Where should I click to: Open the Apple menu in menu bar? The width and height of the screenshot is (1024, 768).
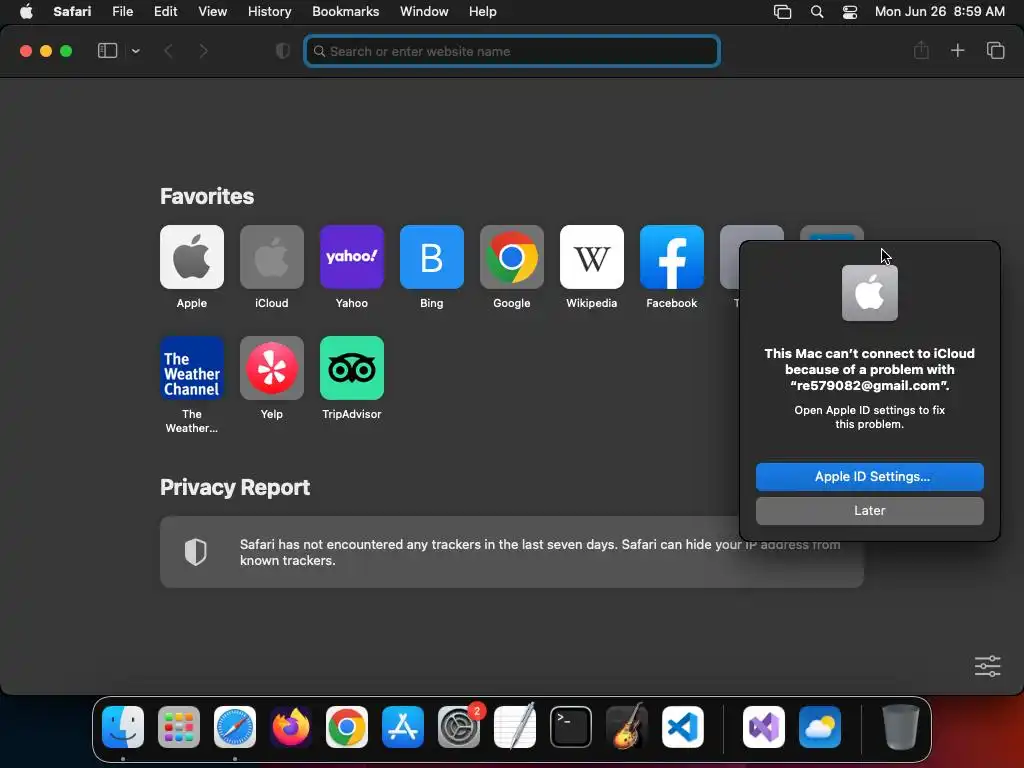(x=26, y=12)
